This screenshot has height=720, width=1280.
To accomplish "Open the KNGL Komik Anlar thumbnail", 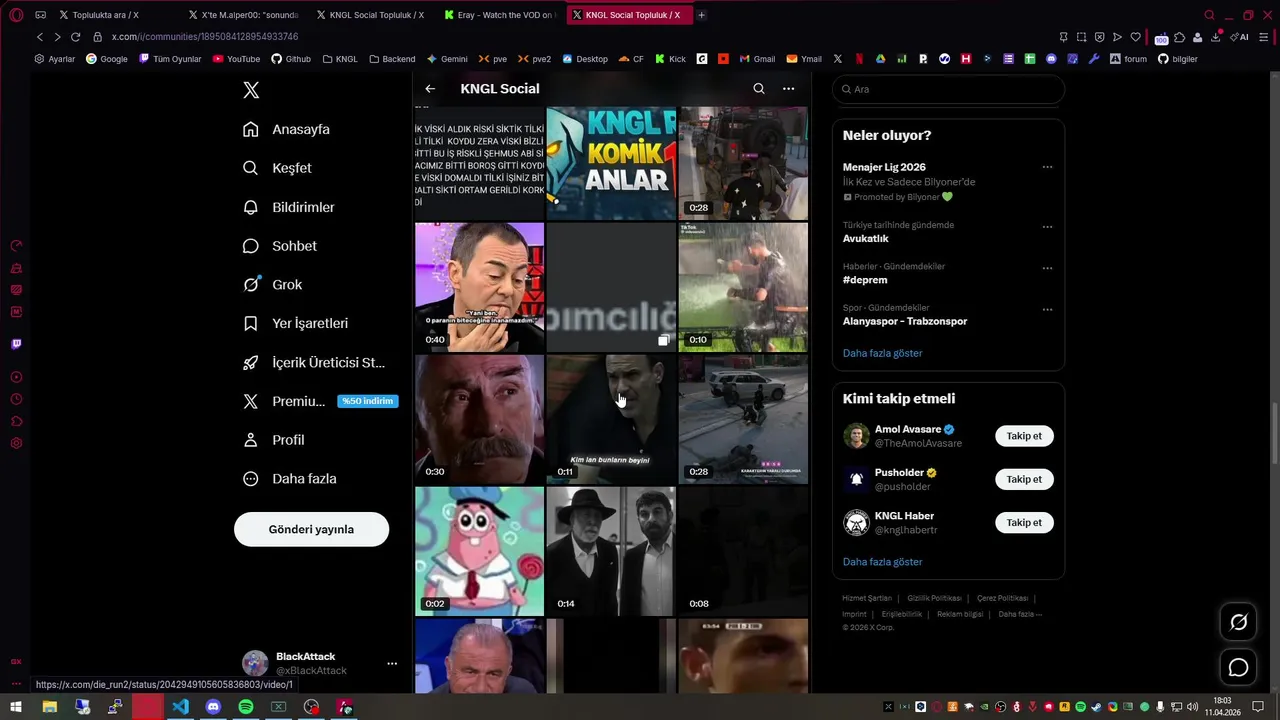I will tap(611, 163).
